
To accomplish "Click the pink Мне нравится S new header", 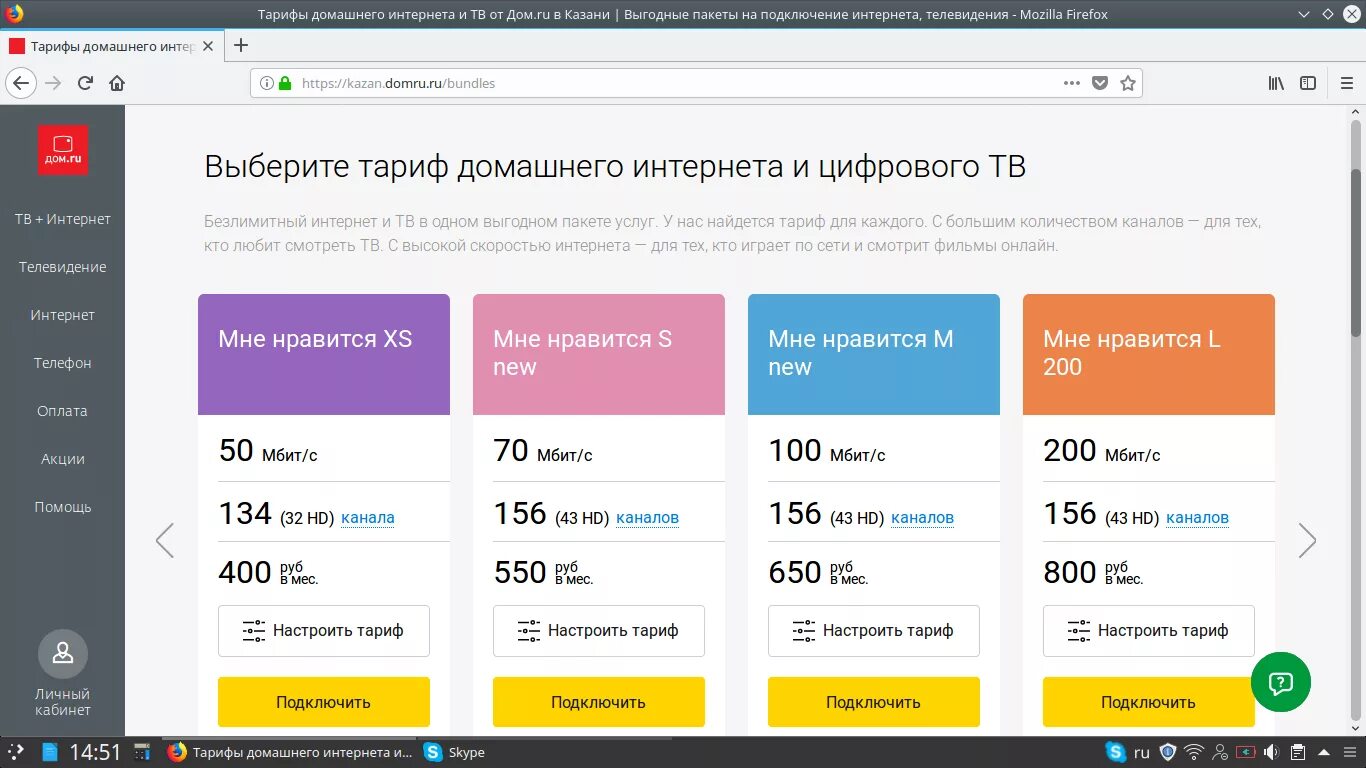I will click(x=599, y=354).
